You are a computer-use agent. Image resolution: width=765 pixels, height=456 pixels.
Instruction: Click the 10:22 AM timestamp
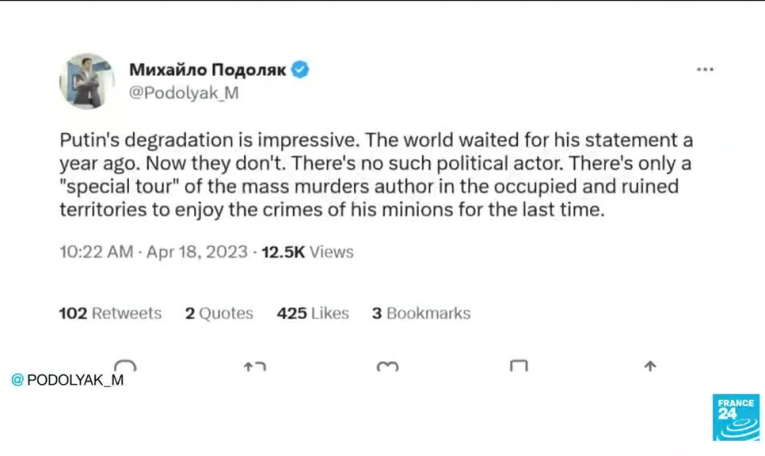pyautogui.click(x=98, y=252)
